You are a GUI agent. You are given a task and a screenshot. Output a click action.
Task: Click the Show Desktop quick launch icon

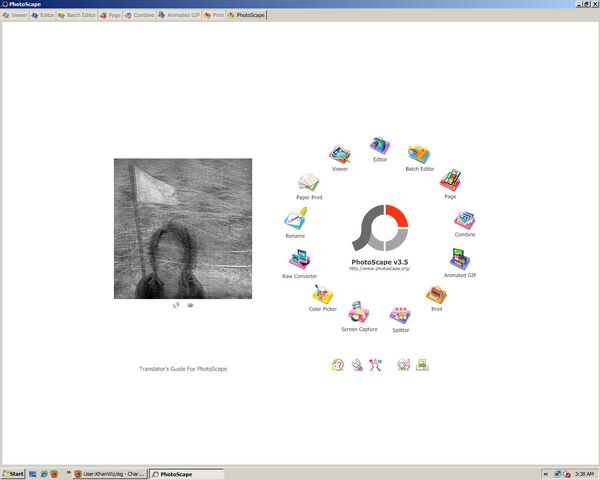tap(33, 474)
